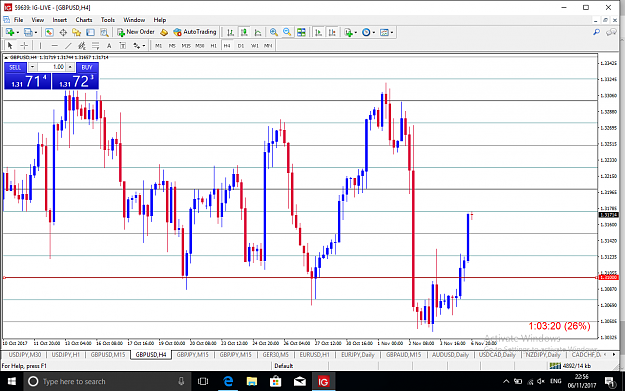
Task: Switch timeframe to M1
Action: tap(159, 45)
